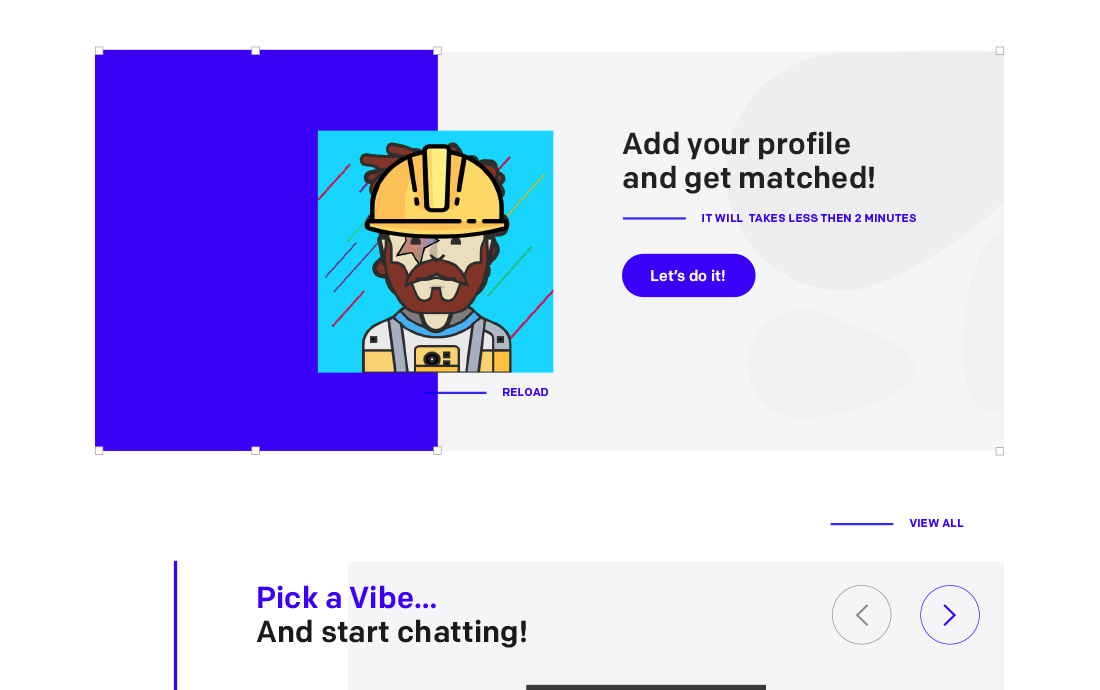The image size is (1100, 690).
Task: Grab the top-left selection handle of blue rectangle
Action: pos(99,50)
